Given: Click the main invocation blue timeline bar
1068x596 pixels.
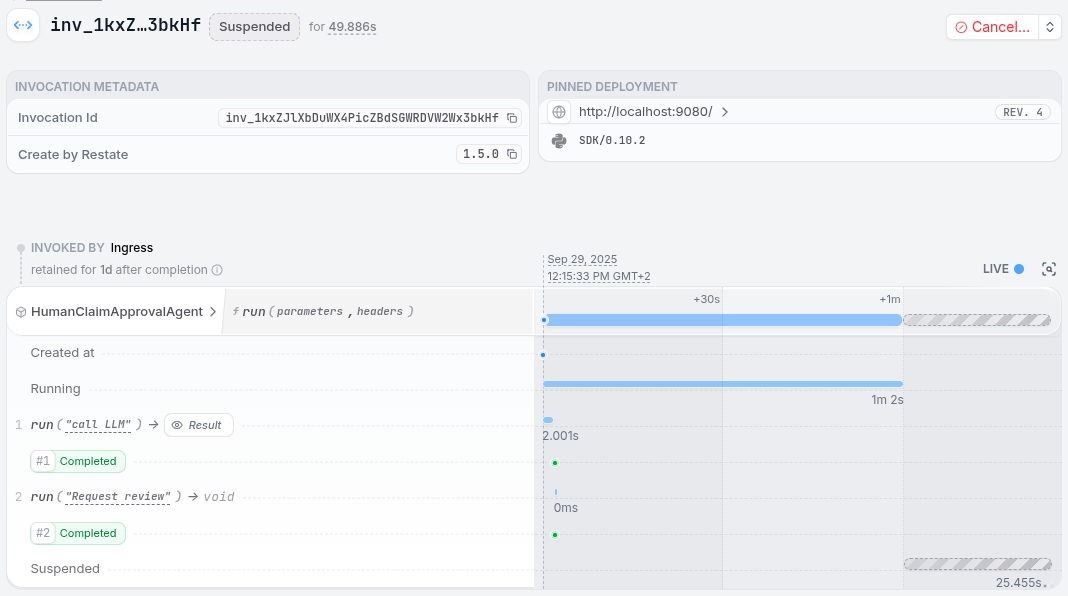Looking at the screenshot, I should [724, 320].
